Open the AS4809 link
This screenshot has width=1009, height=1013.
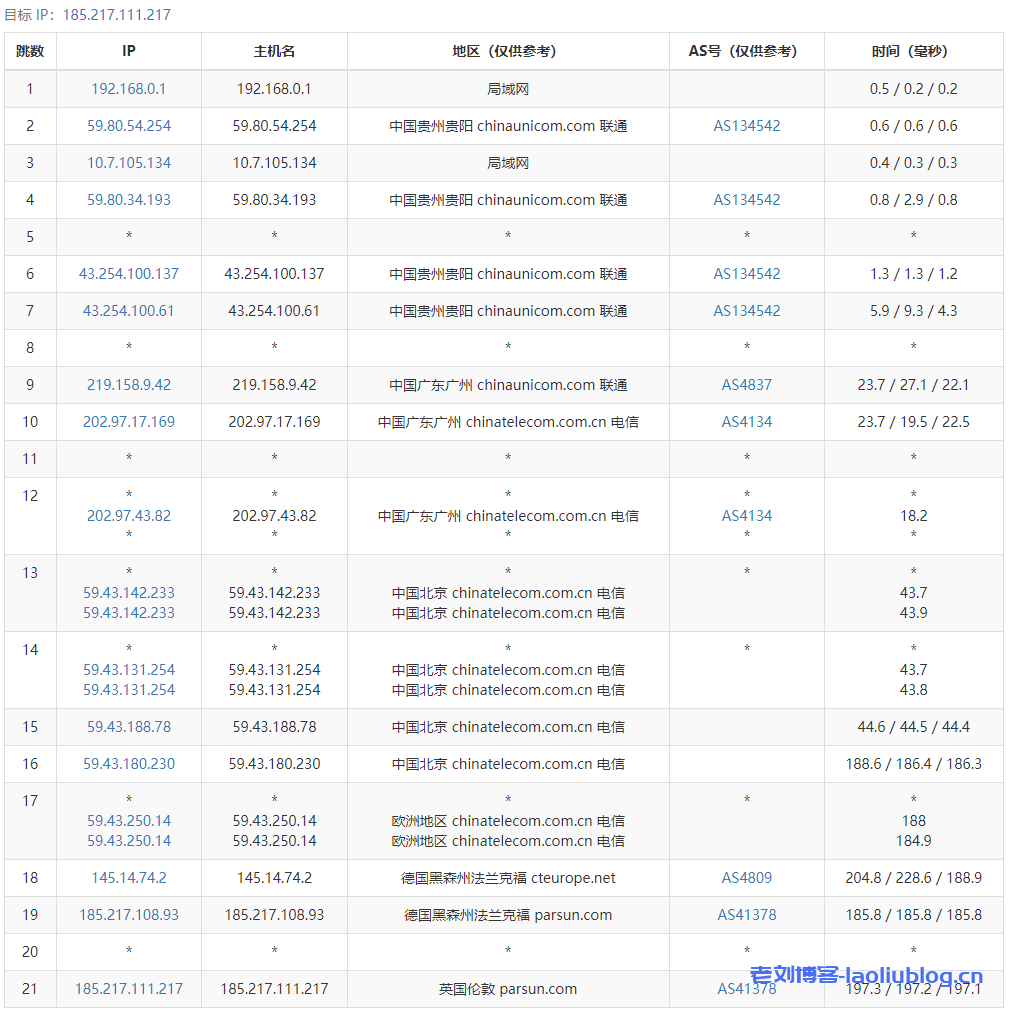point(746,878)
